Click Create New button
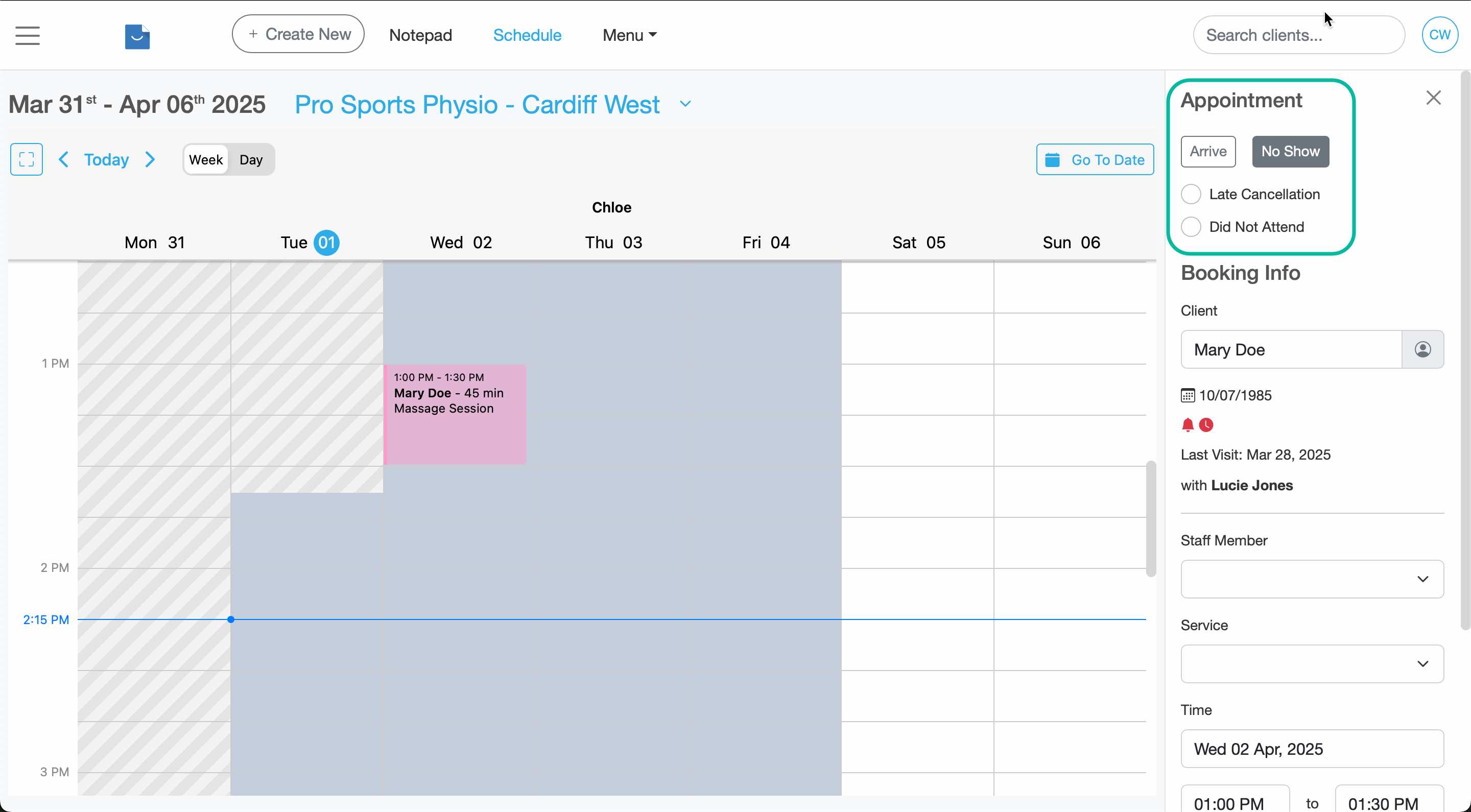1471x812 pixels. pos(298,34)
